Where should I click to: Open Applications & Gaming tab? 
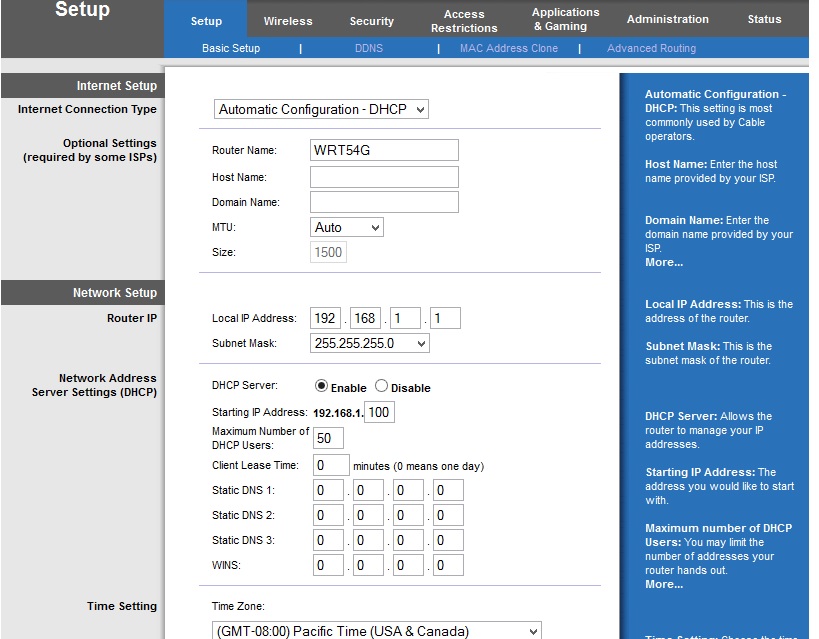[565, 19]
